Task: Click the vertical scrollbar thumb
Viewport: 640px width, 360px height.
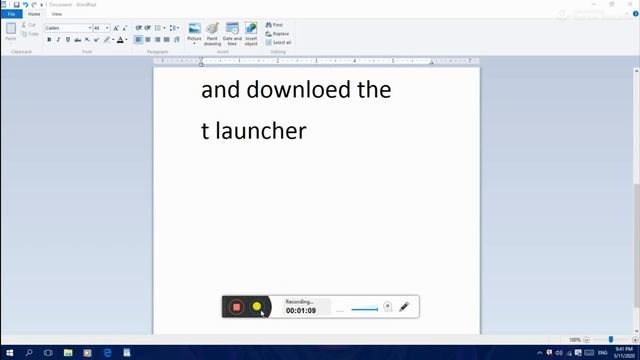Action: click(636, 246)
